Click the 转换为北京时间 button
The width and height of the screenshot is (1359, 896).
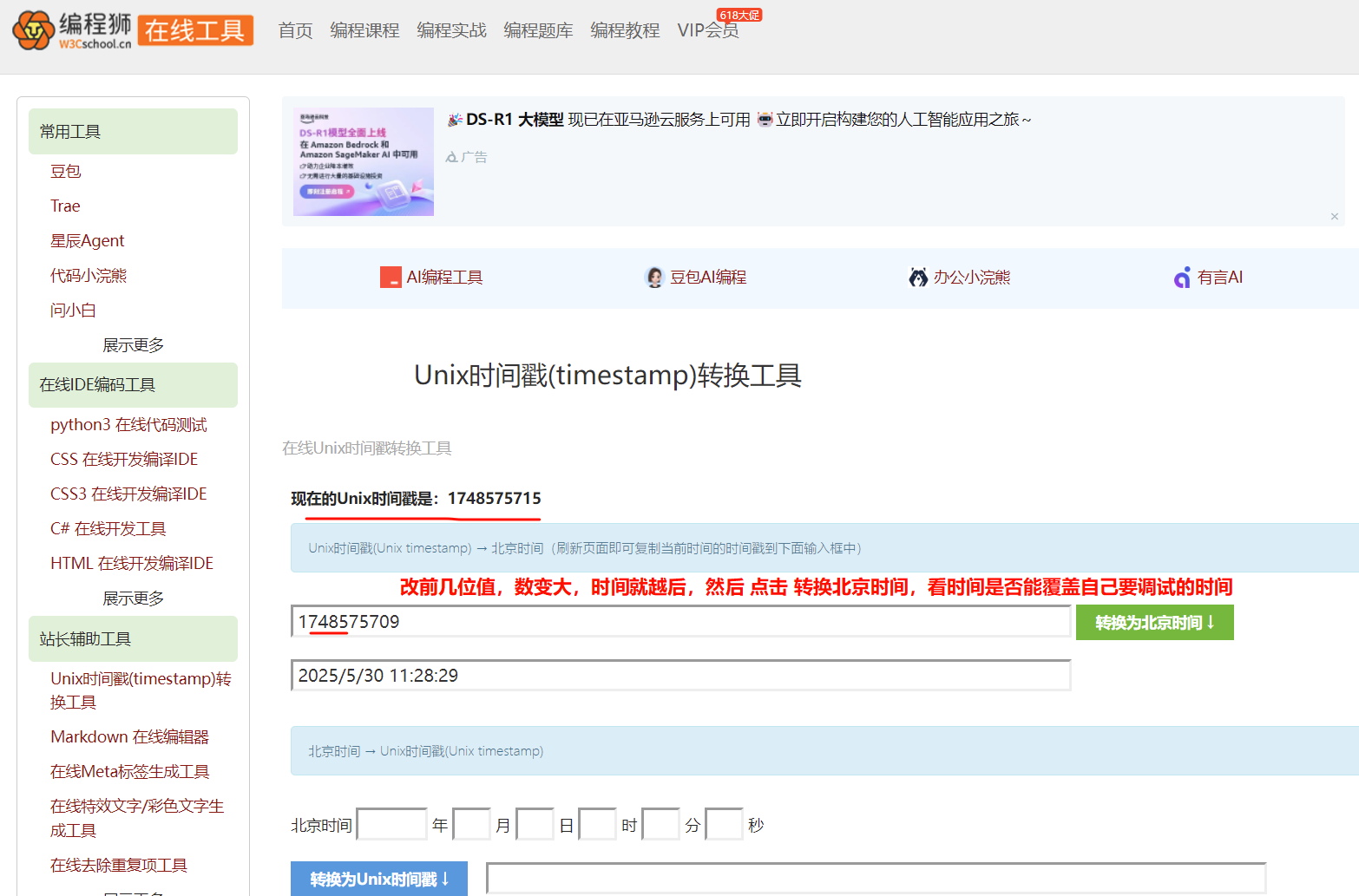1154,622
